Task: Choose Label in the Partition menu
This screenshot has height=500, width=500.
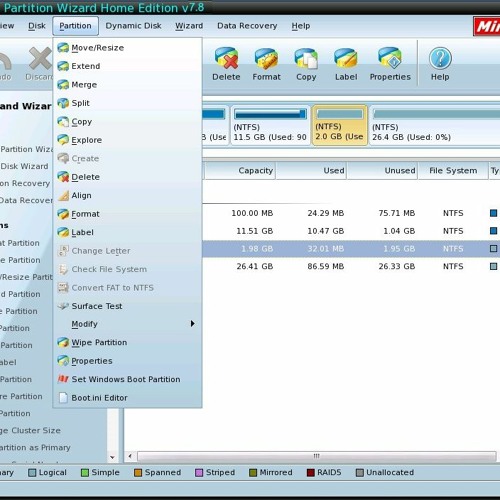Action: pyautogui.click(x=127, y=232)
